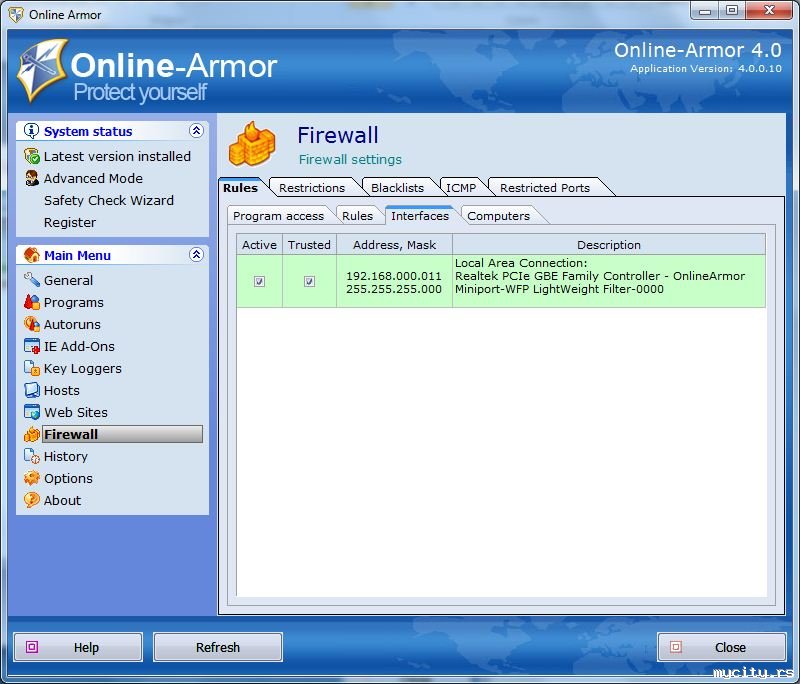The image size is (800, 684).
Task: Click the Close button at bottom
Action: [721, 647]
